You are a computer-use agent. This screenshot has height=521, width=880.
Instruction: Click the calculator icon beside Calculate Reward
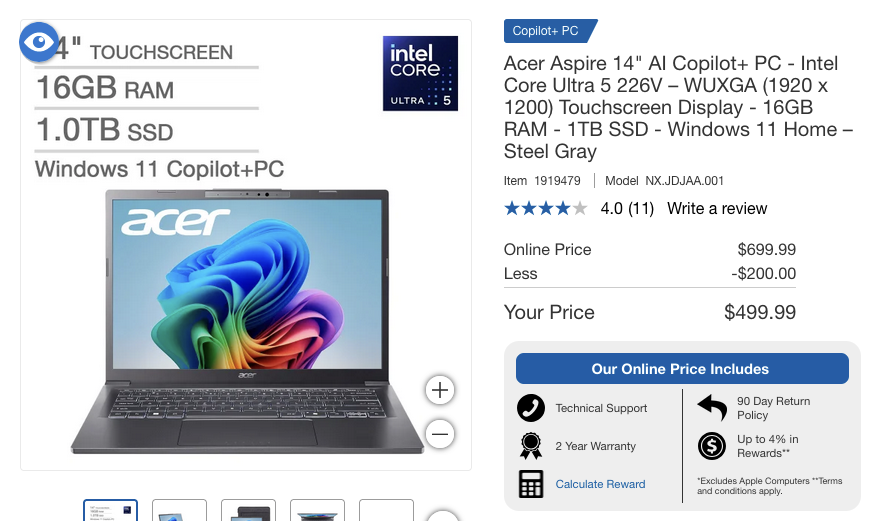point(530,484)
